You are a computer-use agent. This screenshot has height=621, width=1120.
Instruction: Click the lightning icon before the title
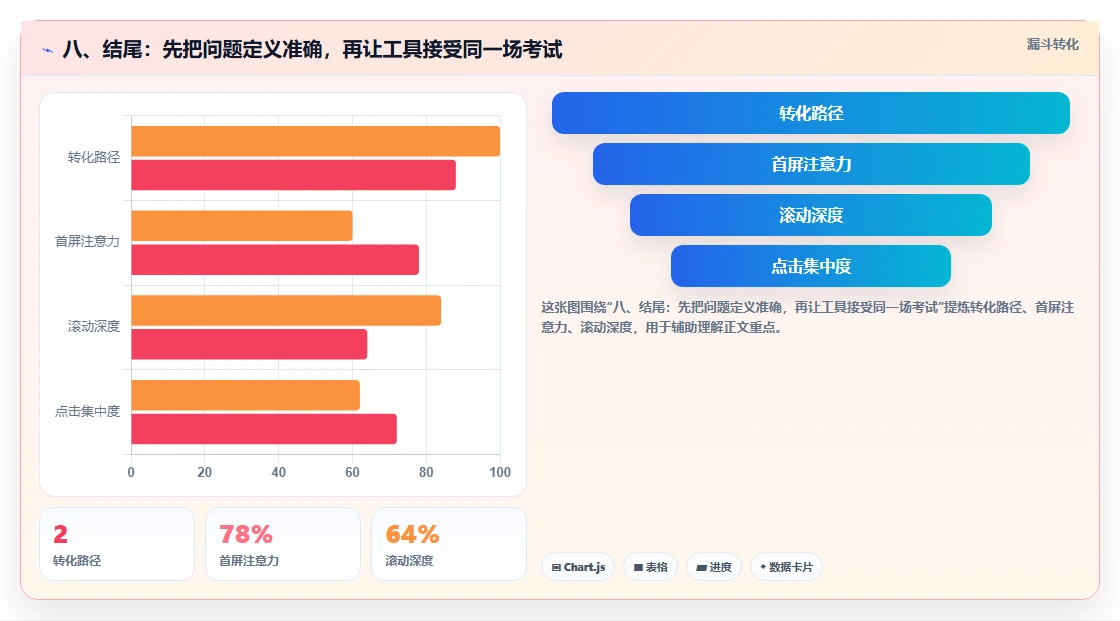point(48,50)
